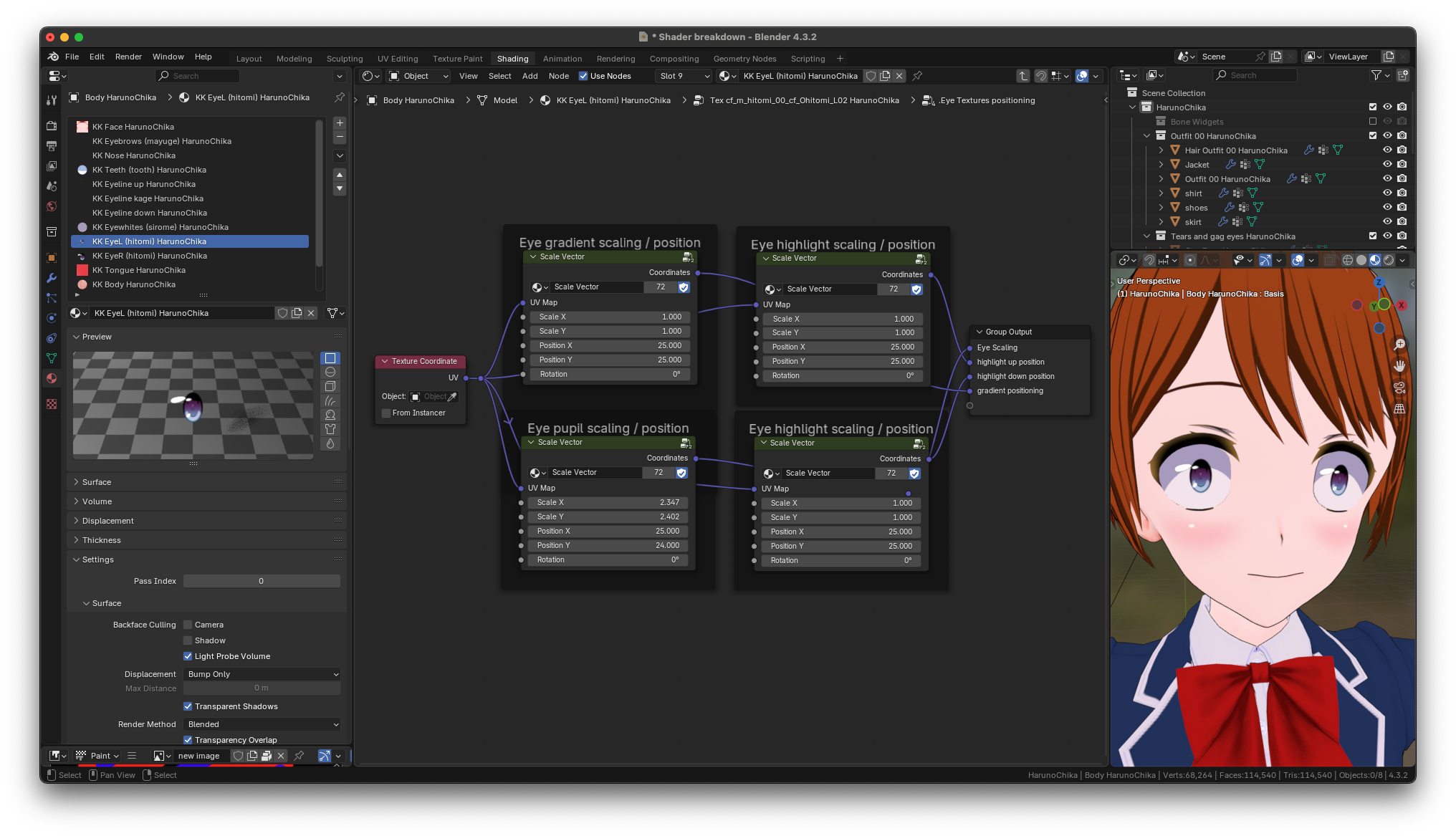Screen dimensions: 1456x836
Task: Enable the Camera backface culling checkbox
Action: coord(188,625)
